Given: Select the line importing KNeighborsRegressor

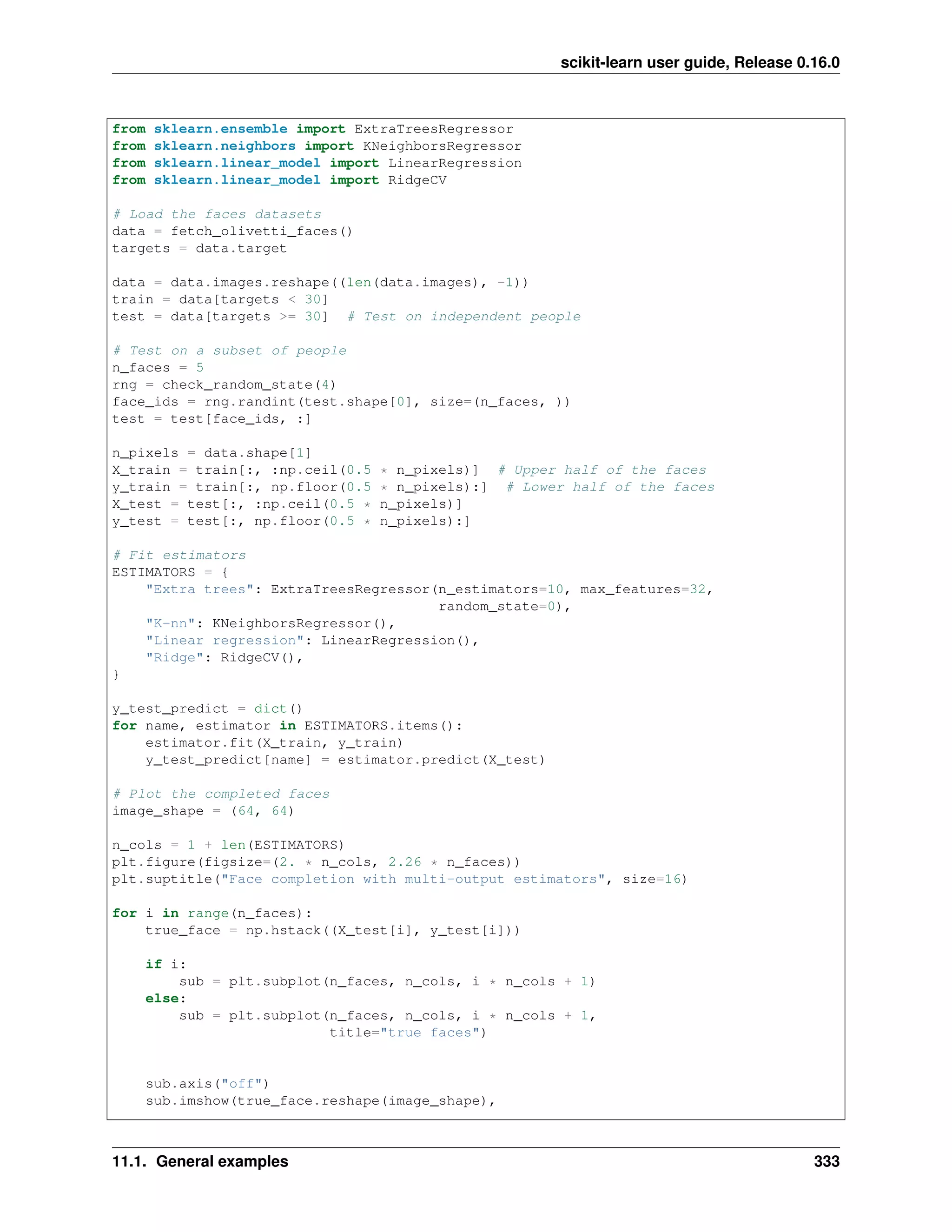Looking at the screenshot, I should point(317,146).
